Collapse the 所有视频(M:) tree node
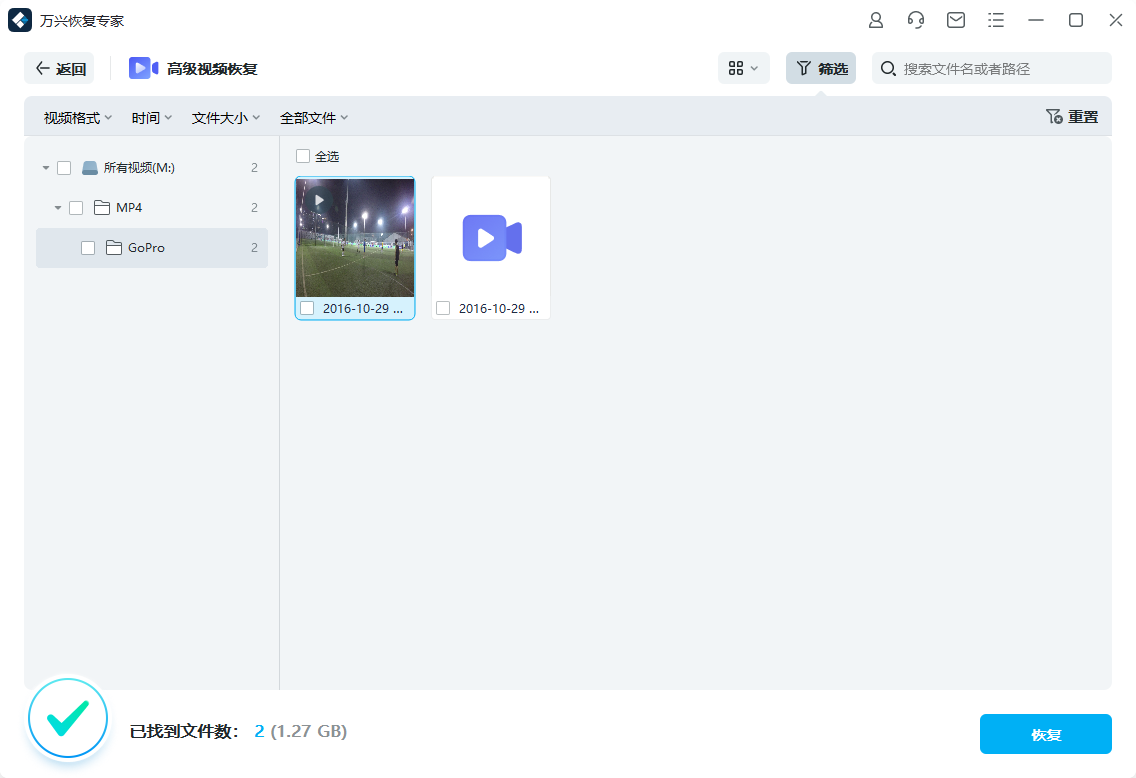1136x778 pixels. [x=45, y=167]
